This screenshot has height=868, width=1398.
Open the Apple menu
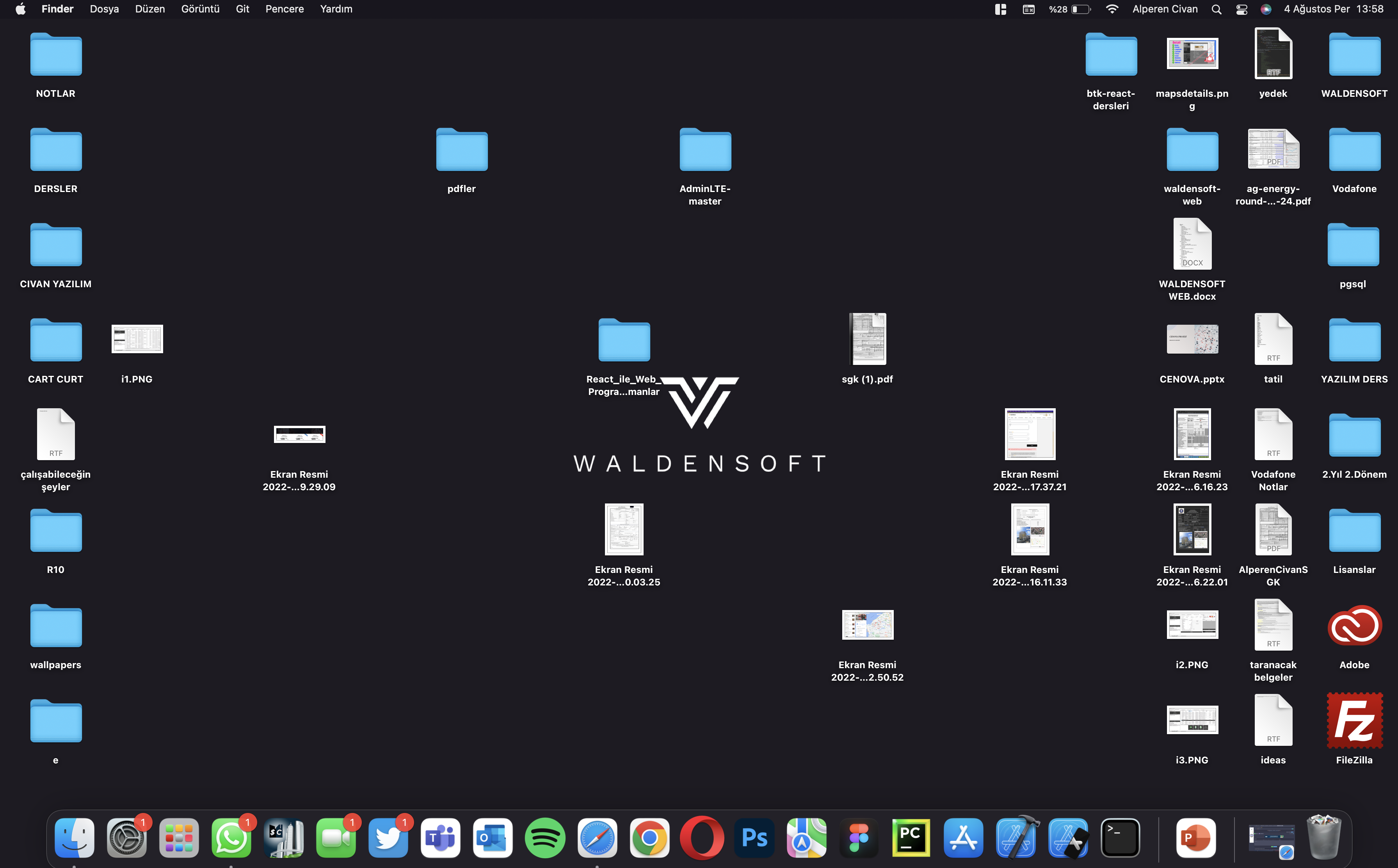click(x=20, y=9)
